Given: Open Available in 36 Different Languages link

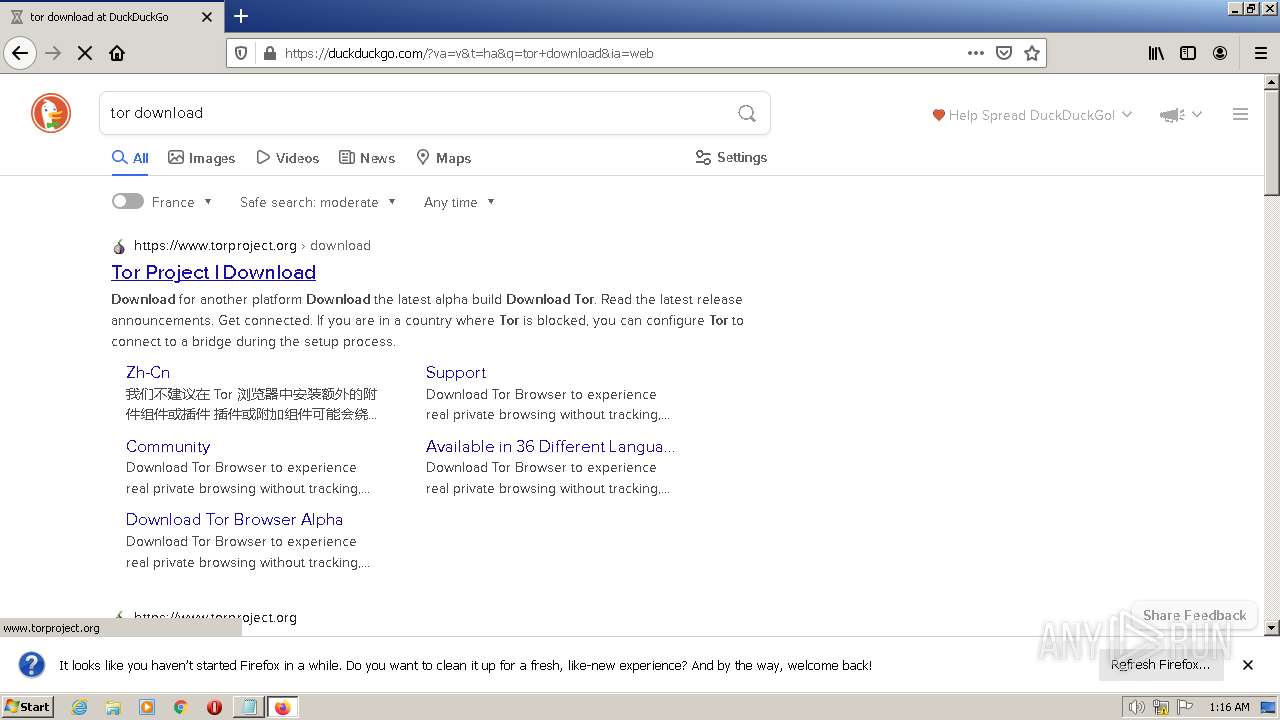Looking at the screenshot, I should click(550, 446).
